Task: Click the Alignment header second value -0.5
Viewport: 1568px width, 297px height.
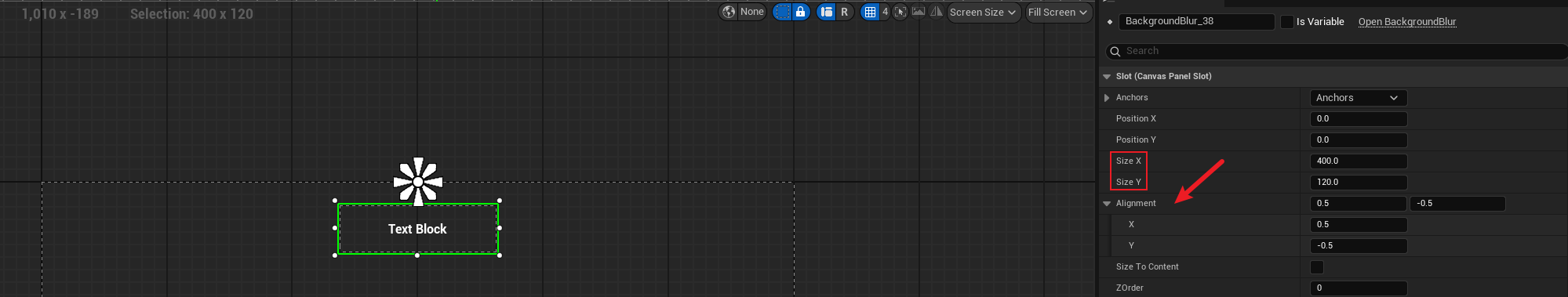Action: (1457, 204)
